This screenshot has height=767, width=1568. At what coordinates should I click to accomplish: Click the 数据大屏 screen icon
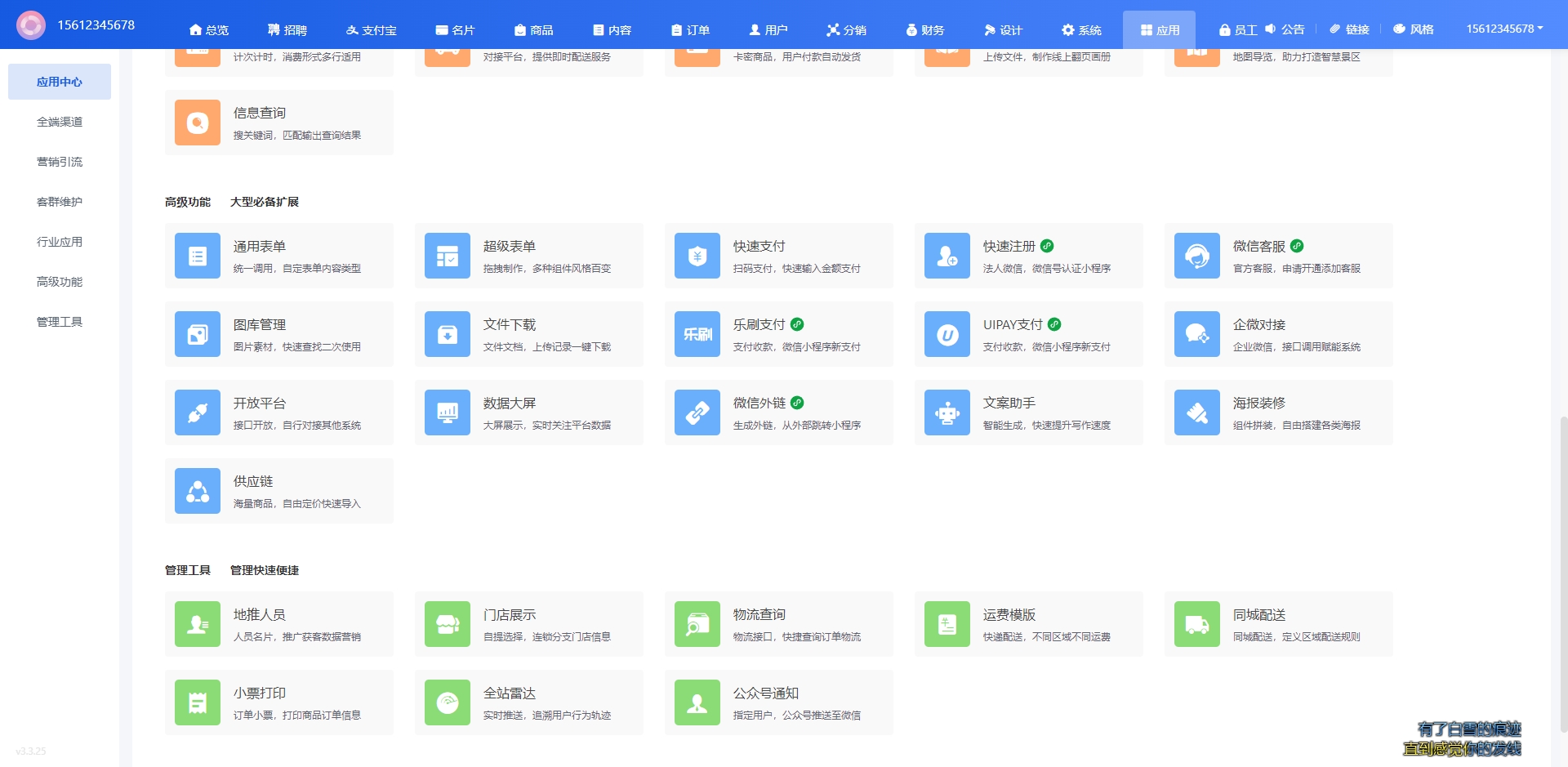point(448,412)
